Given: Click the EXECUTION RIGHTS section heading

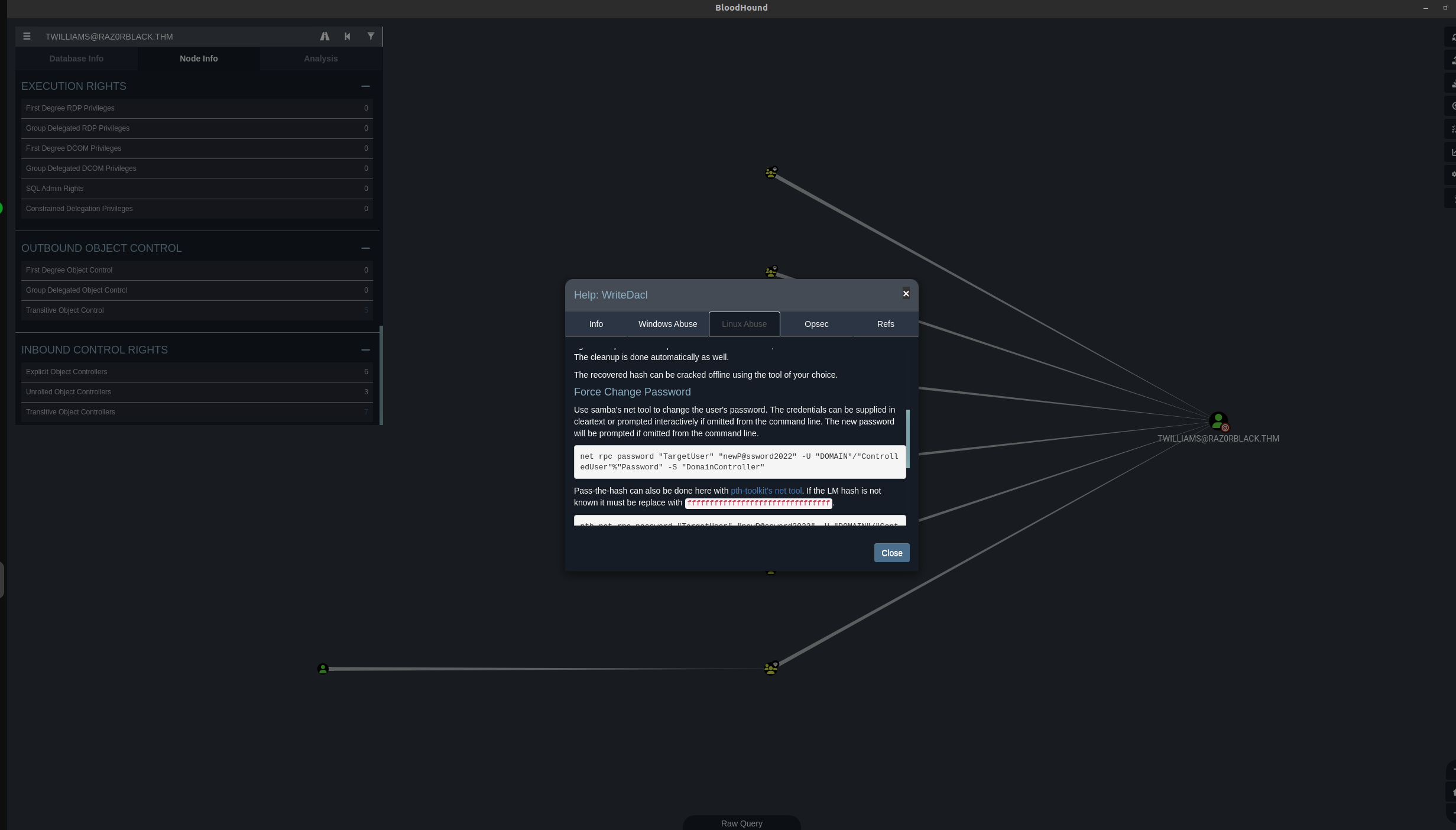Looking at the screenshot, I should coord(74,86).
